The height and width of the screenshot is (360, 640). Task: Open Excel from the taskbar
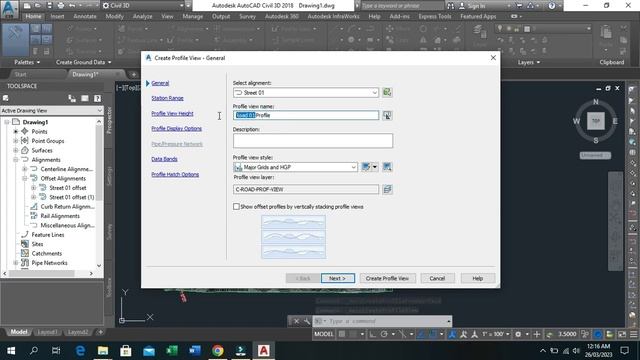click(x=172, y=351)
